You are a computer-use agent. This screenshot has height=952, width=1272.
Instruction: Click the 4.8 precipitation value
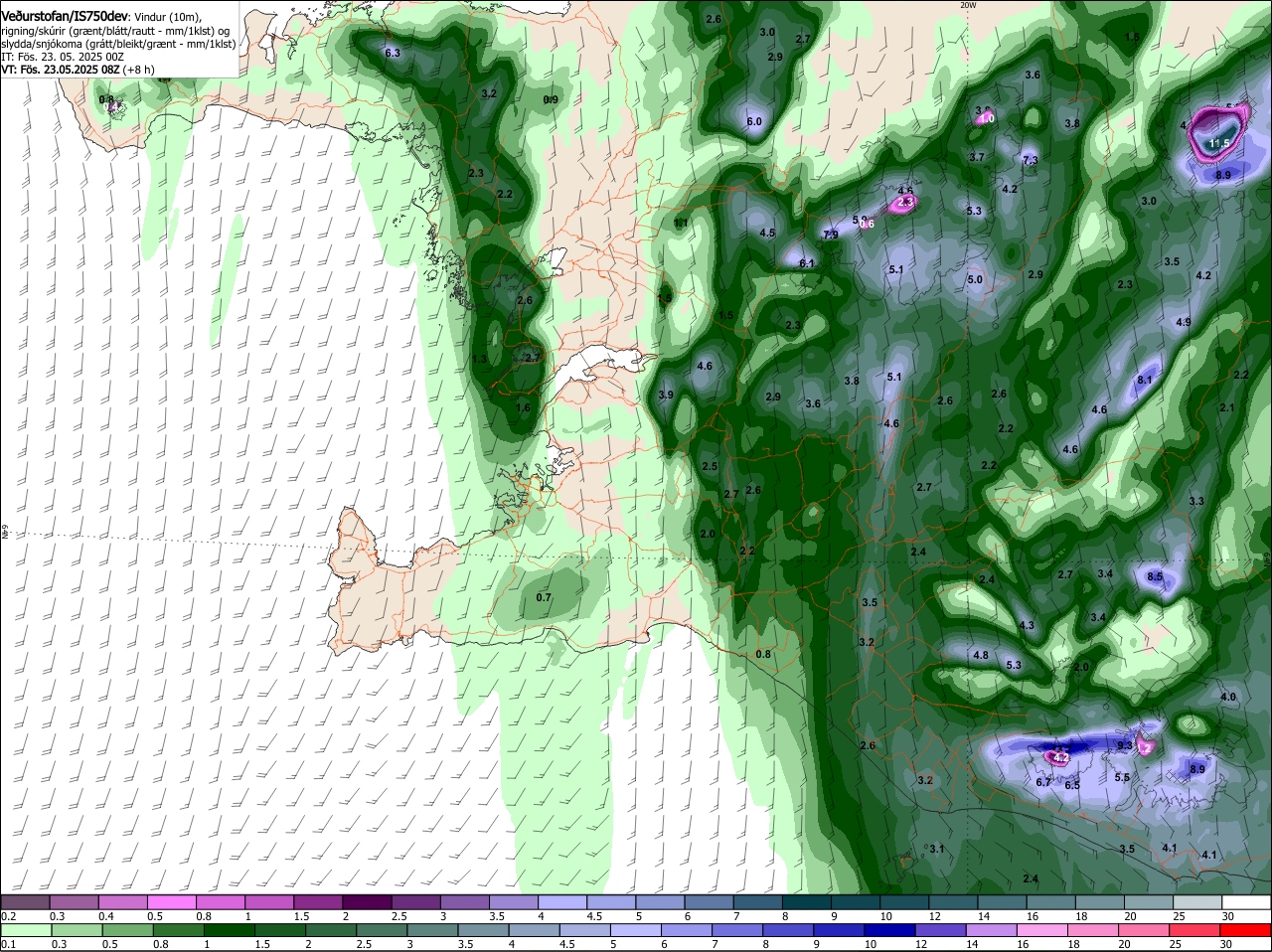(981, 655)
